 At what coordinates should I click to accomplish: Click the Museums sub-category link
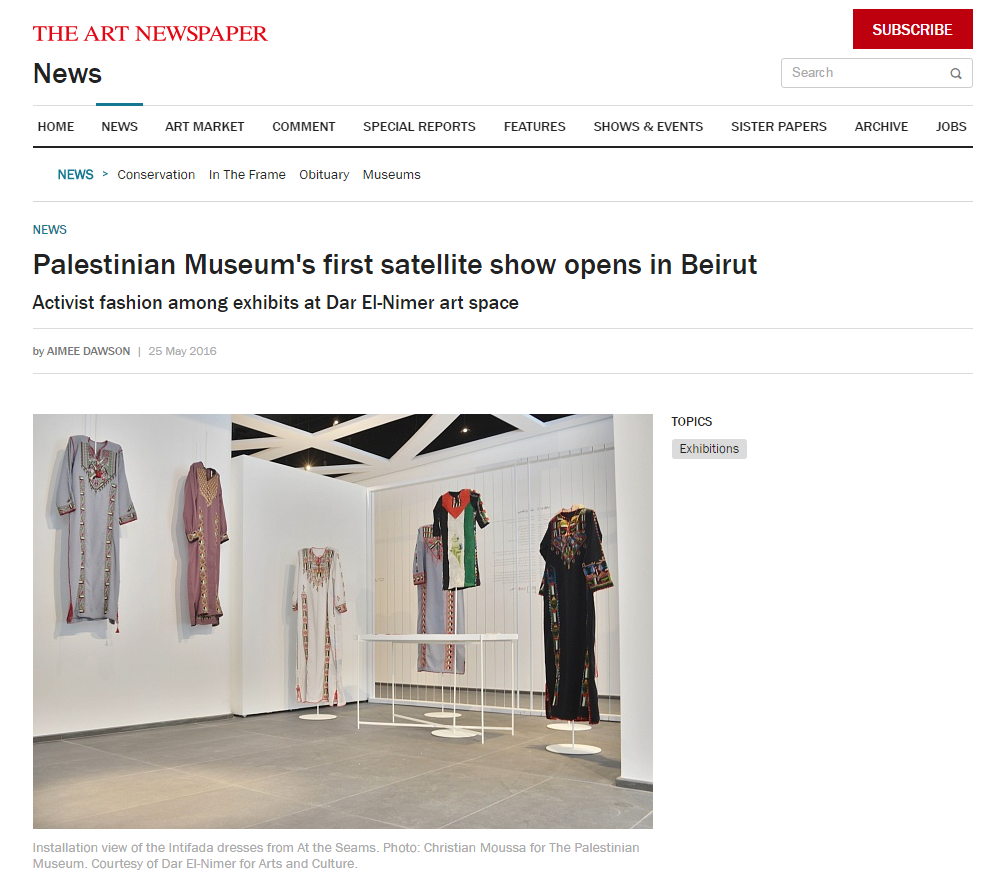pos(392,175)
